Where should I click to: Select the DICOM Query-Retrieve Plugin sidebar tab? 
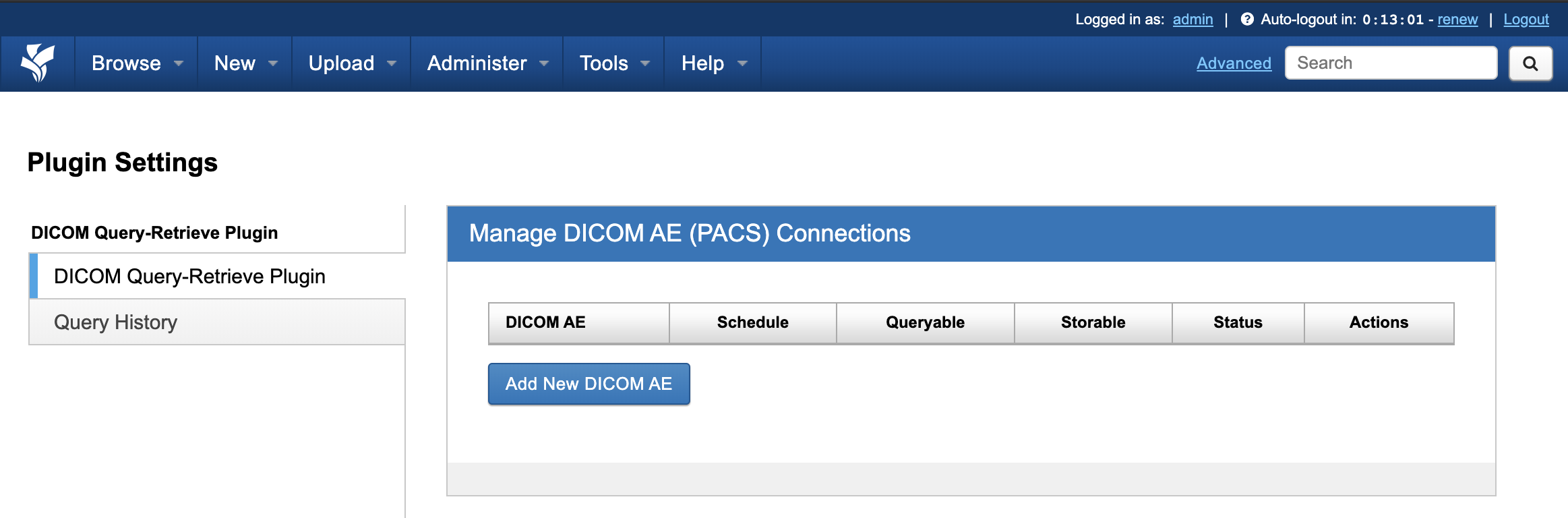click(x=189, y=277)
